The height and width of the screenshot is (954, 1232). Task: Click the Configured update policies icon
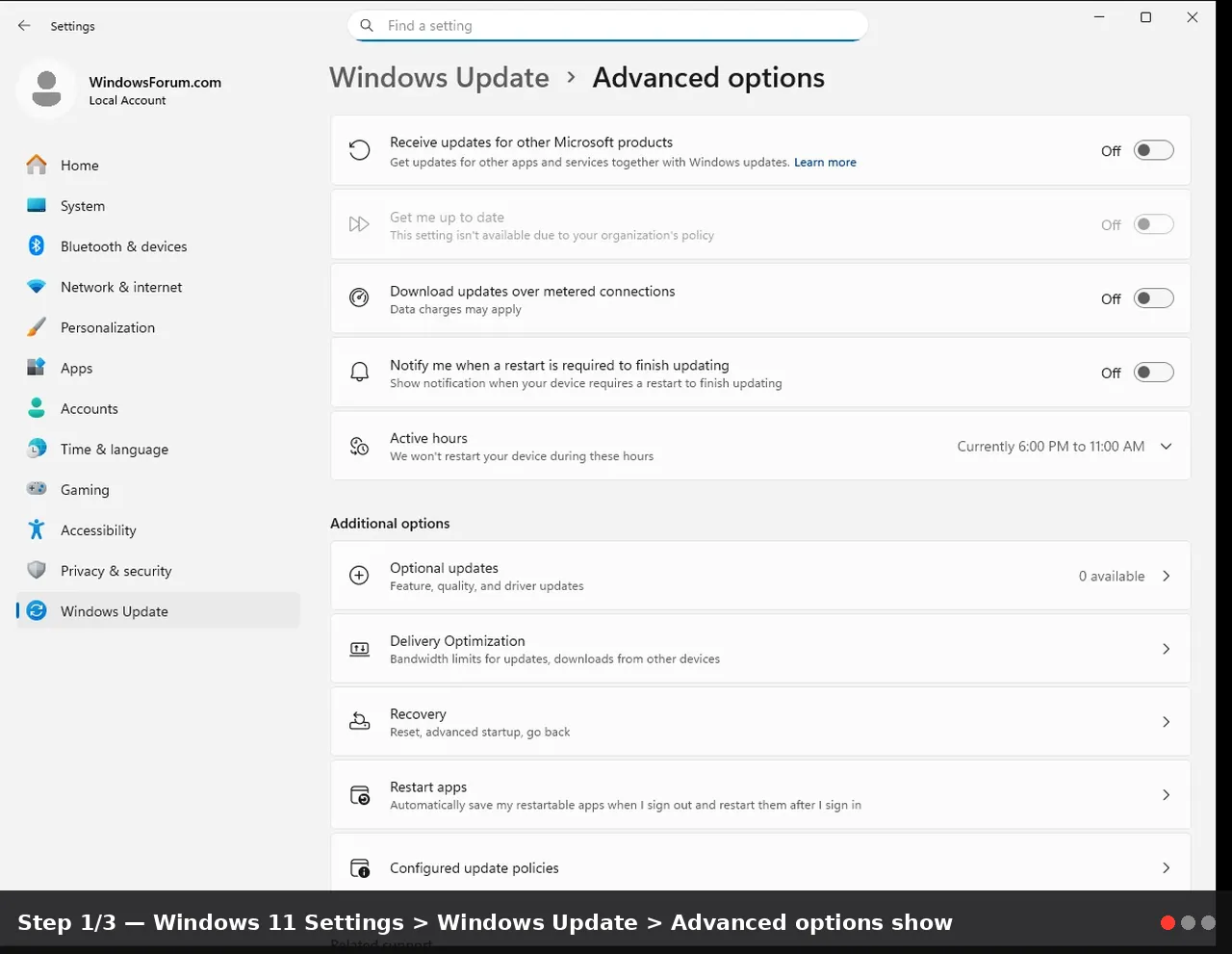(x=359, y=868)
